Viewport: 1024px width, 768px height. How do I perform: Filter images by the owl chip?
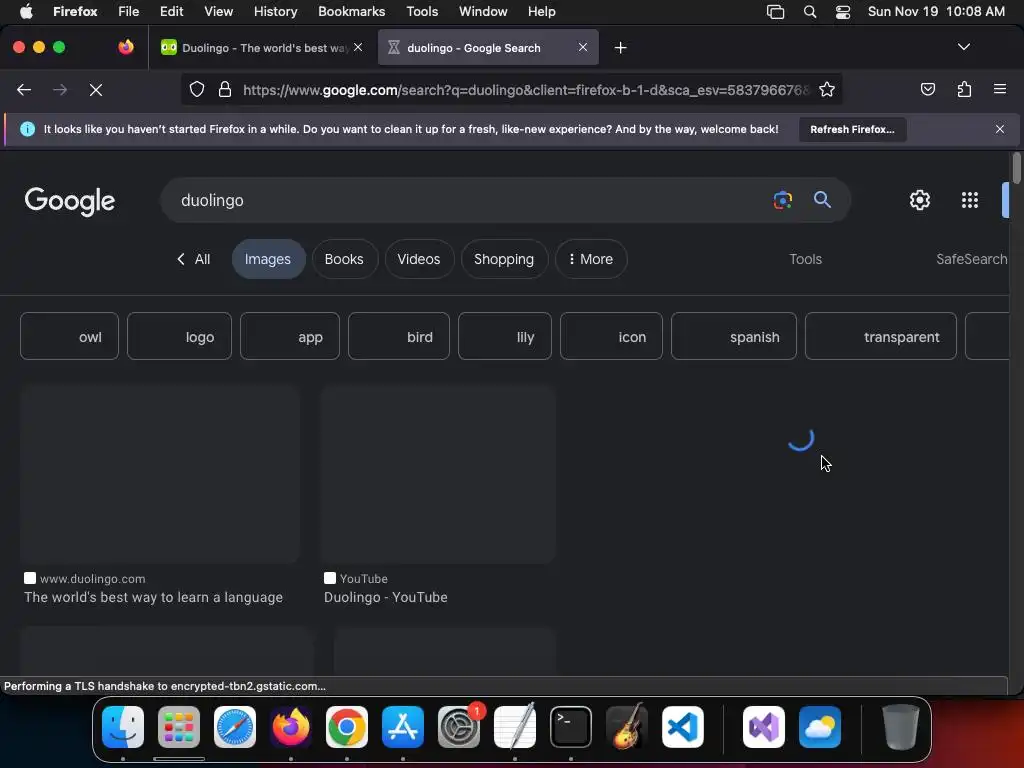(69, 336)
